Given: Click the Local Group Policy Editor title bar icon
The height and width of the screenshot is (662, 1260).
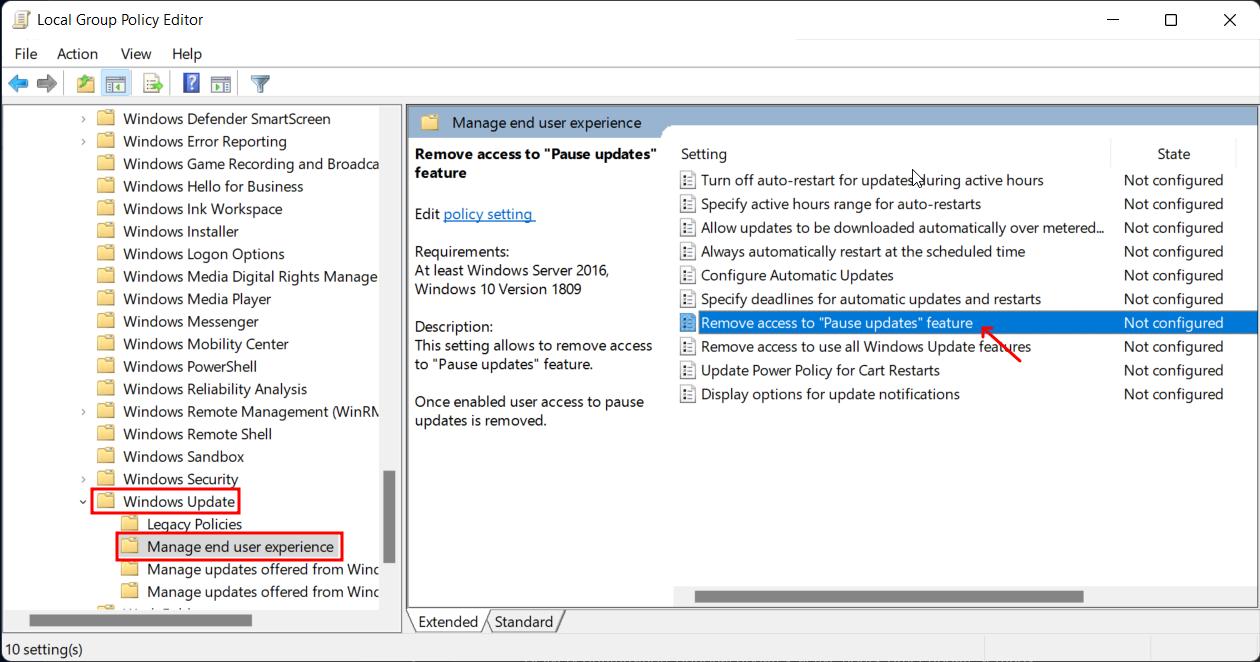Looking at the screenshot, I should pos(20,20).
